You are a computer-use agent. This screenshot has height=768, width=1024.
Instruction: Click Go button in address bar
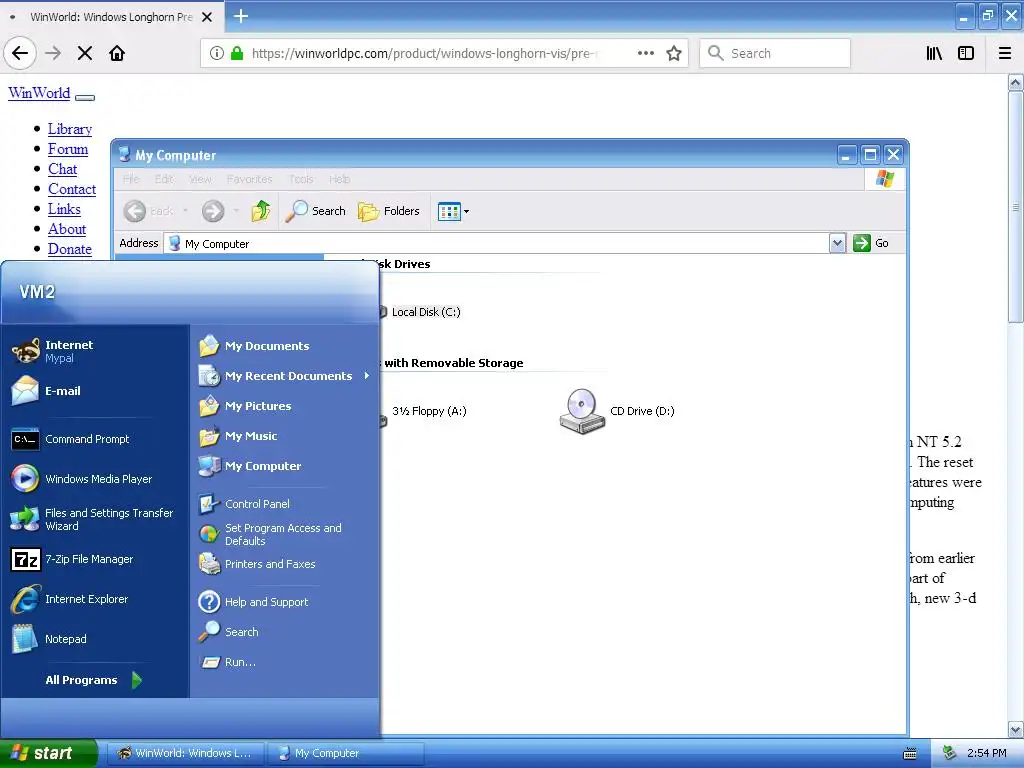click(x=871, y=243)
